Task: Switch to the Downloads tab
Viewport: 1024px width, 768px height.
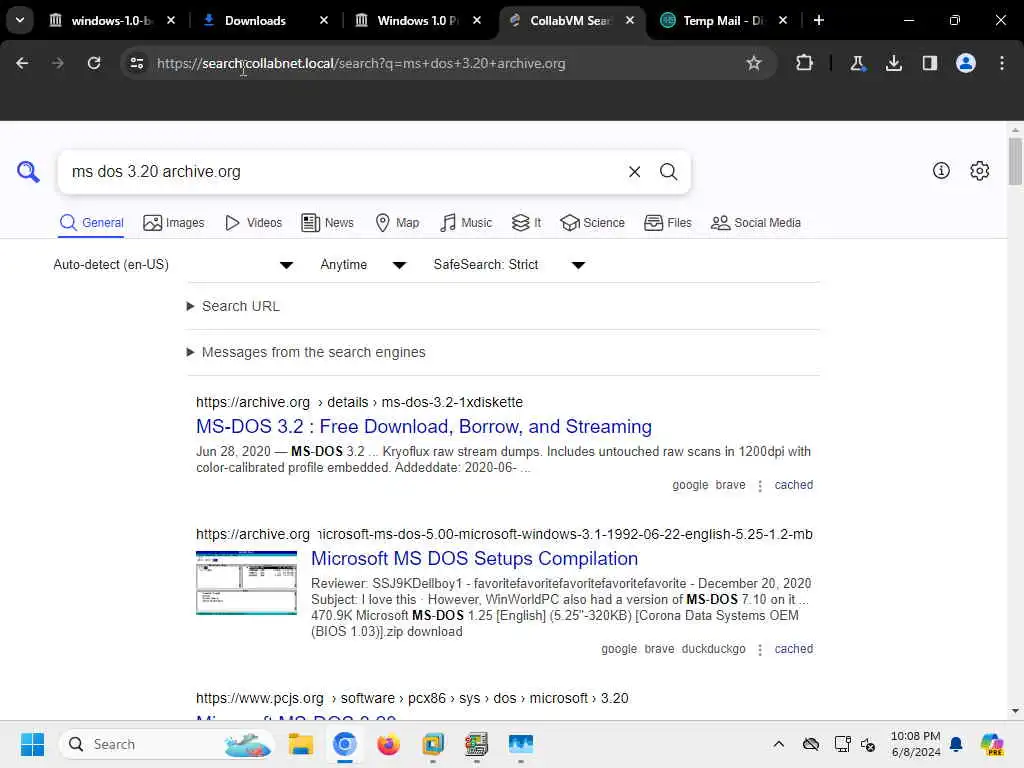Action: pyautogui.click(x=255, y=20)
